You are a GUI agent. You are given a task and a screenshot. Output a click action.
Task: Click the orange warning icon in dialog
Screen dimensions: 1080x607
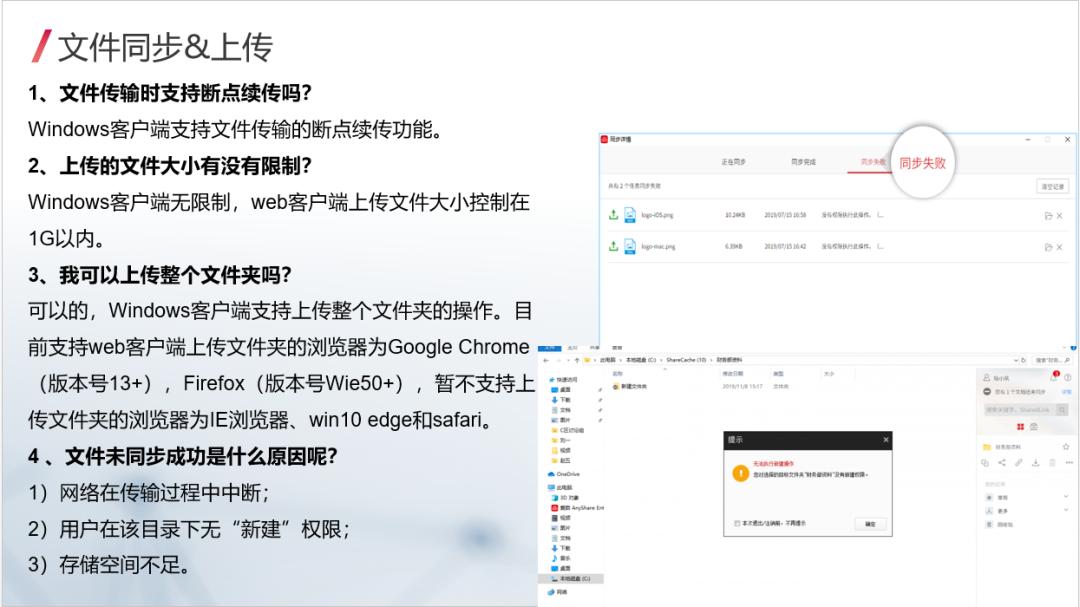tap(740, 473)
